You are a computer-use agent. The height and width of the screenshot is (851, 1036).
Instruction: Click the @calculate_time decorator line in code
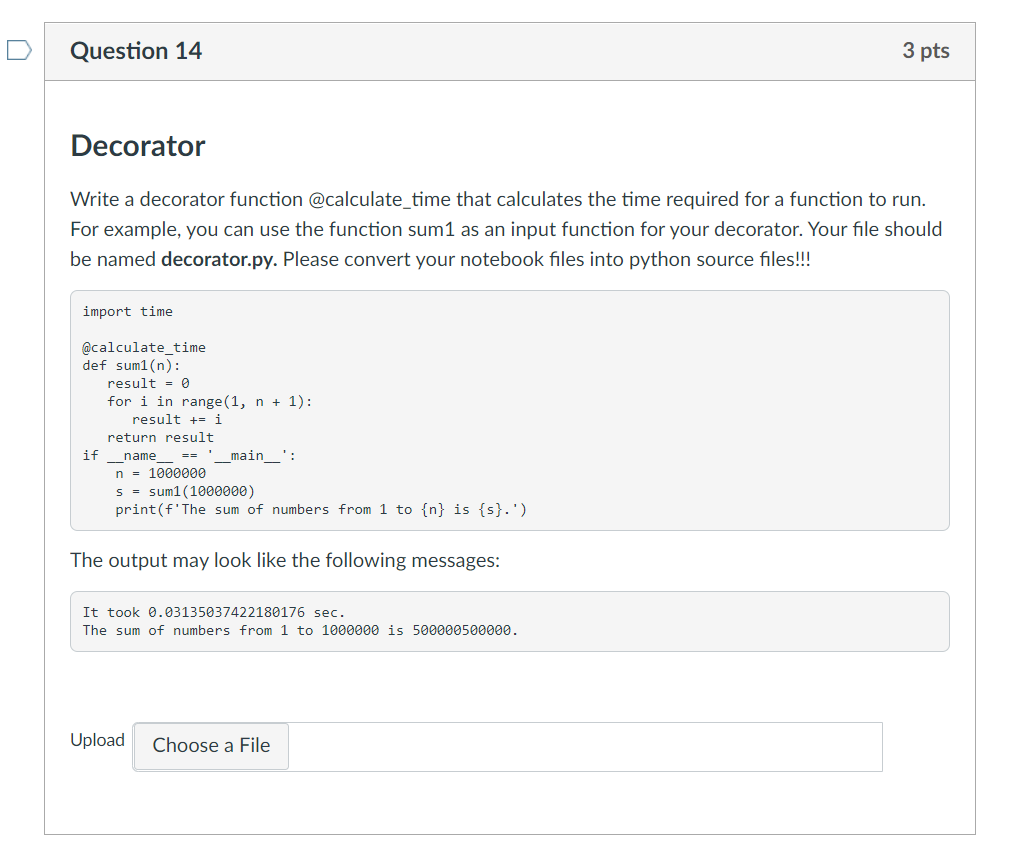(144, 348)
